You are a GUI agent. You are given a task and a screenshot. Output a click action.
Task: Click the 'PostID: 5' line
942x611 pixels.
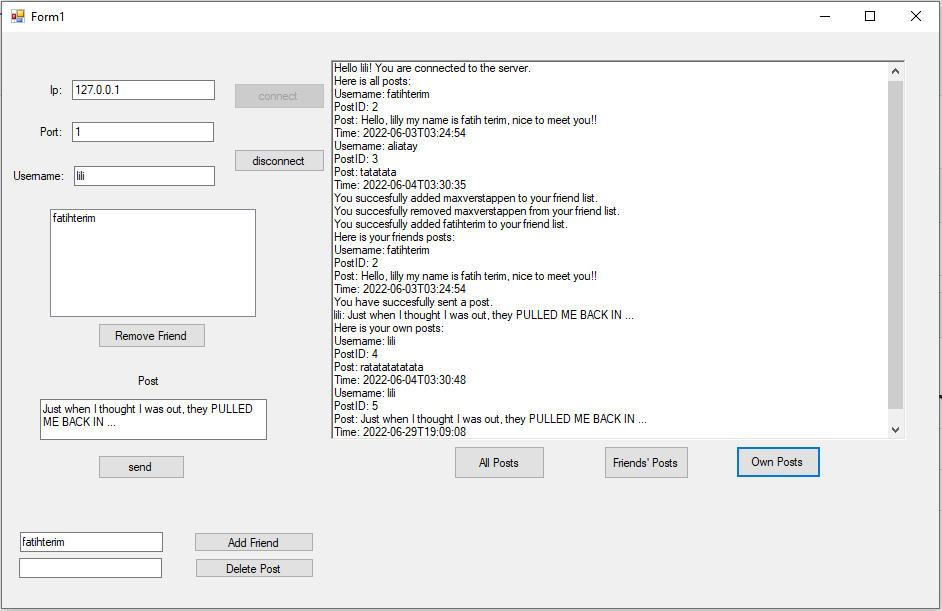pos(356,406)
